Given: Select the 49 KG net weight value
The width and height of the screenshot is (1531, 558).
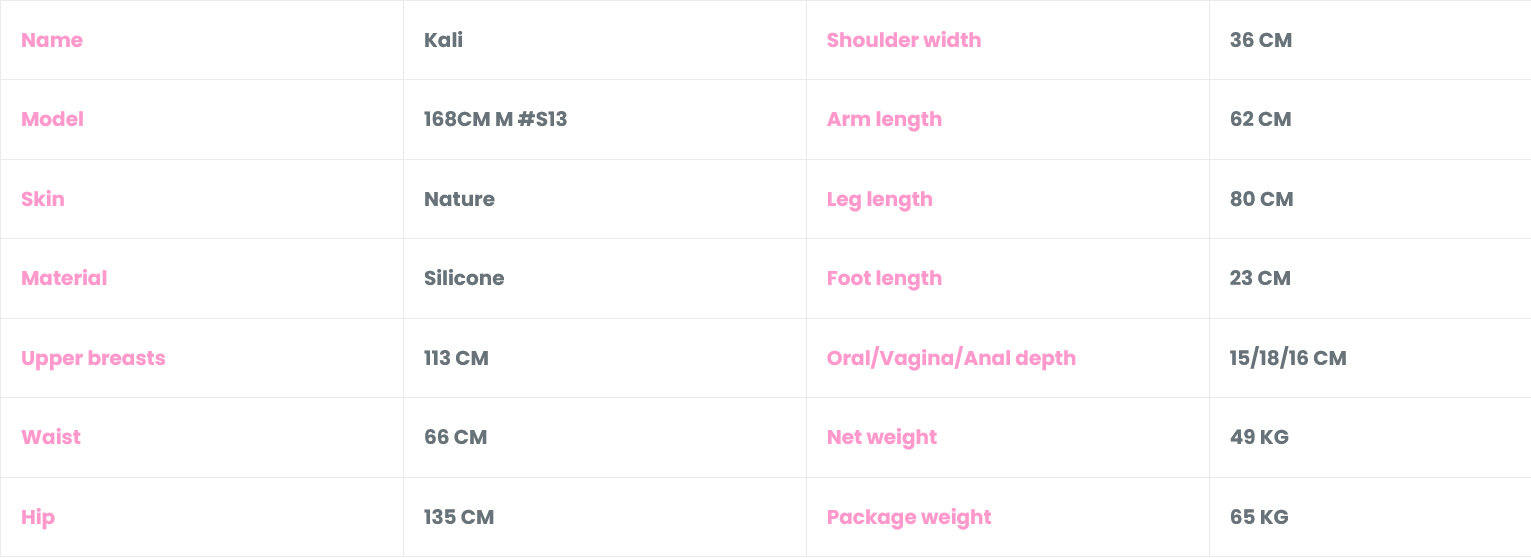Looking at the screenshot, I should pyautogui.click(x=1259, y=437).
